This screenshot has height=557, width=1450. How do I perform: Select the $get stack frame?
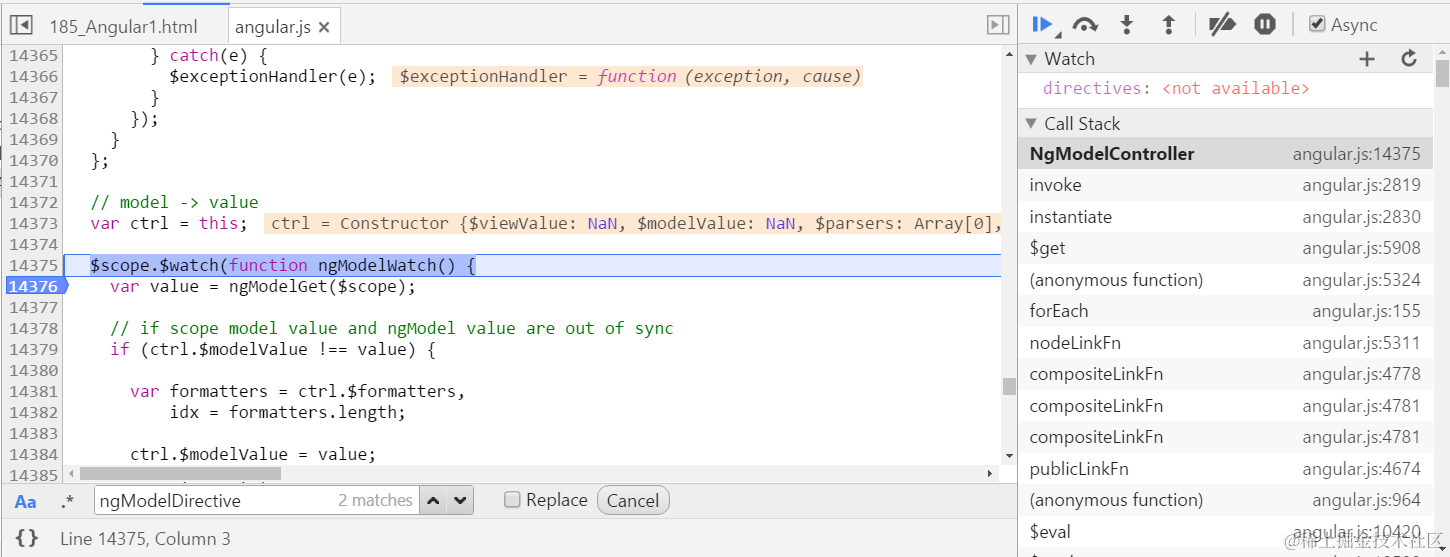click(1225, 248)
